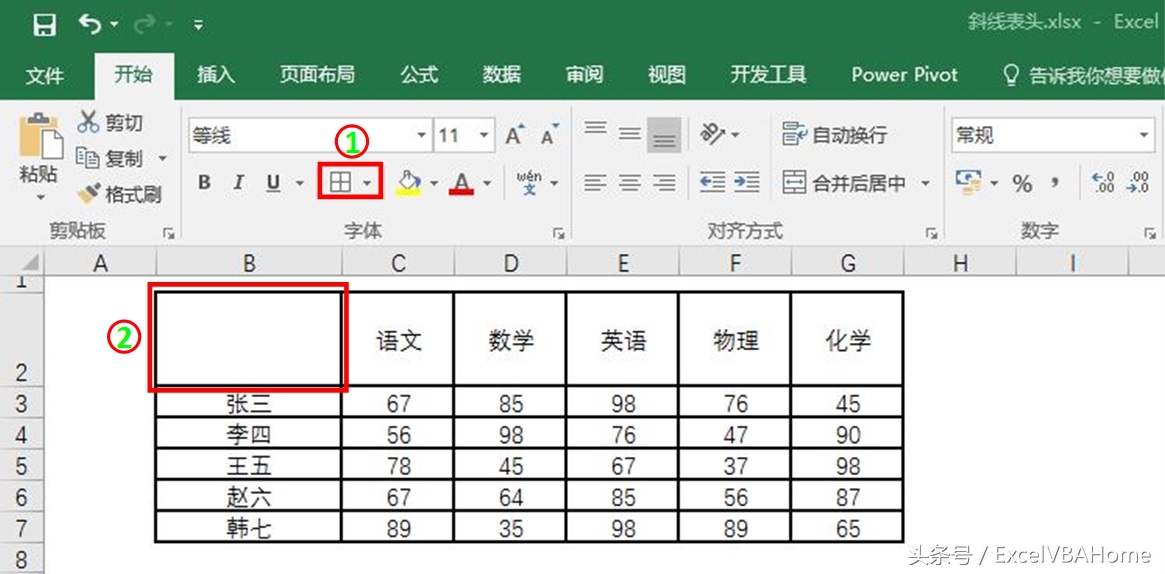Open the borders dropdown arrow
The width and height of the screenshot is (1165, 574).
368,183
